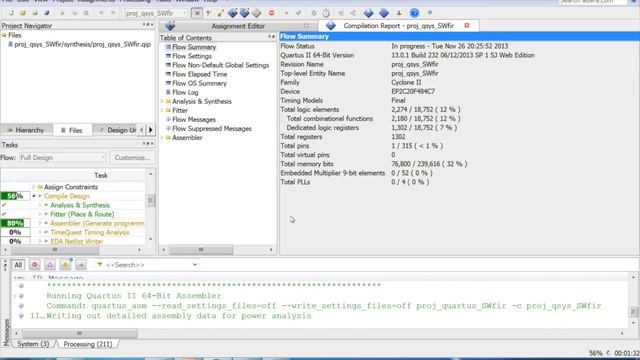Click 'Running Quartus II 64-Bit Assembler' message
Viewport: 640px width, 360px height.
pos(133,296)
